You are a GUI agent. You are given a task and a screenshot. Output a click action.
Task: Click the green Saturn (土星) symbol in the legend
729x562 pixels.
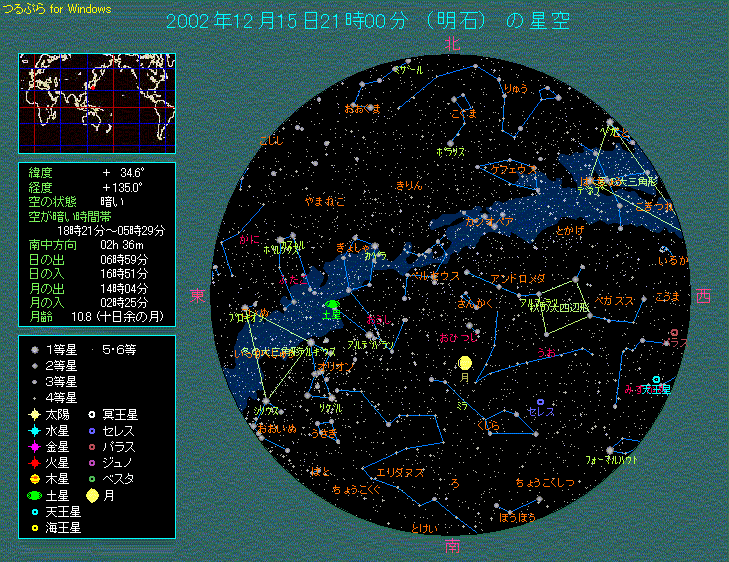(34, 496)
